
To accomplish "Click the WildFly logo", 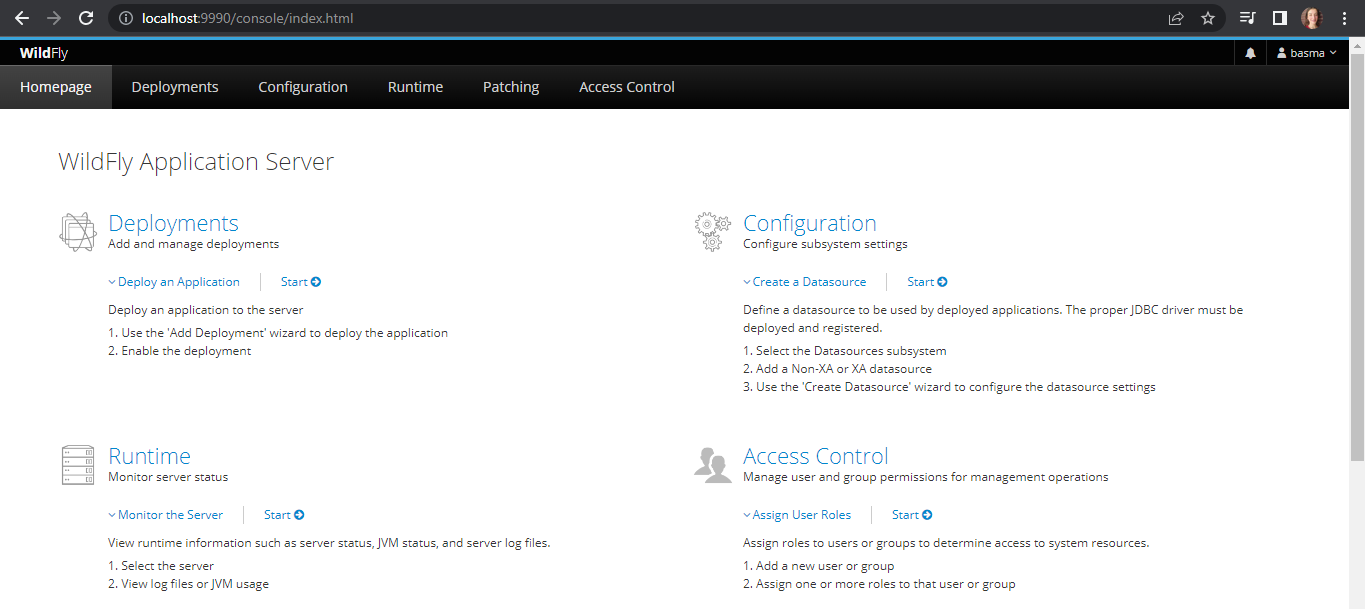I will pos(44,53).
